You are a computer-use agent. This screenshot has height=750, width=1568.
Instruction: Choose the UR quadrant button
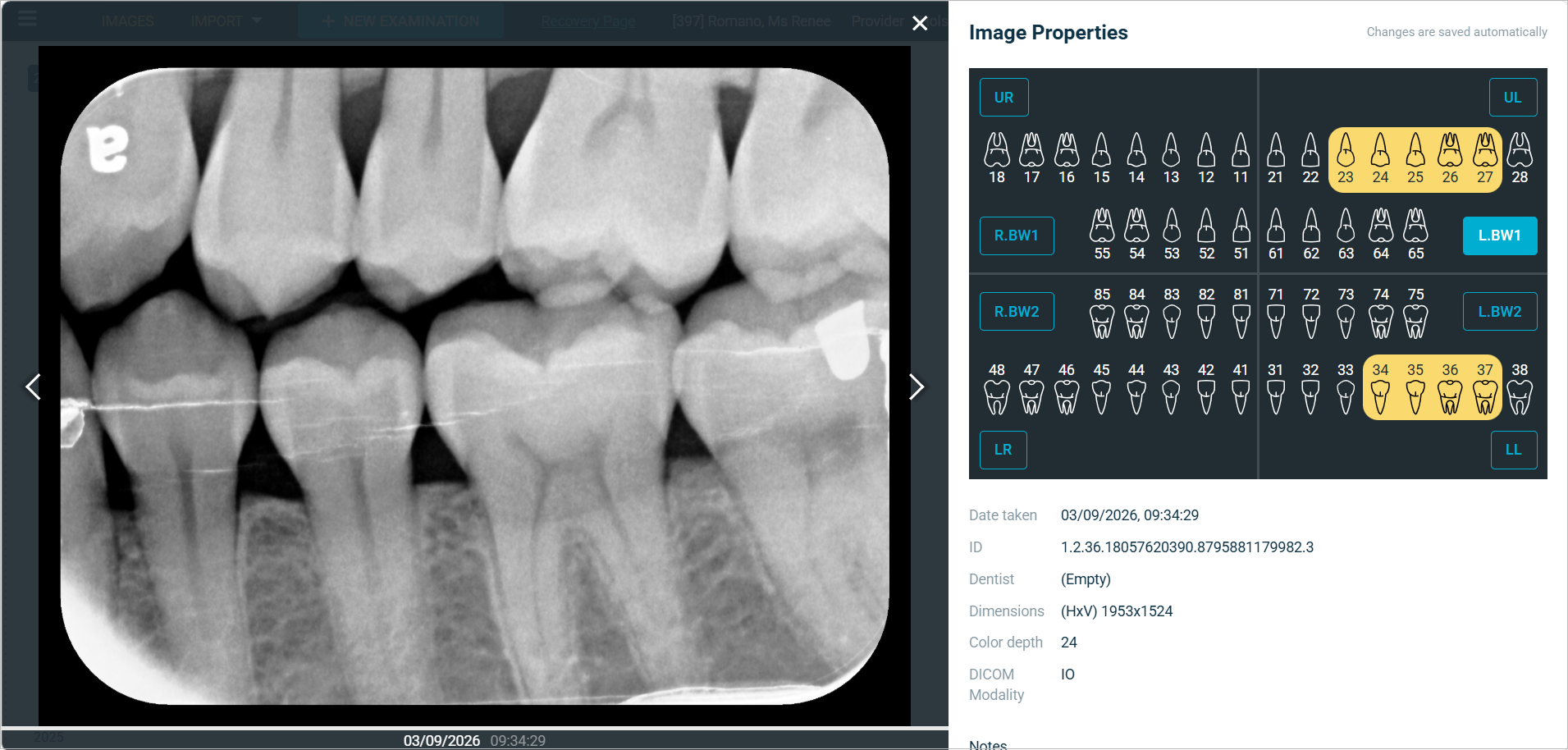1003,98
